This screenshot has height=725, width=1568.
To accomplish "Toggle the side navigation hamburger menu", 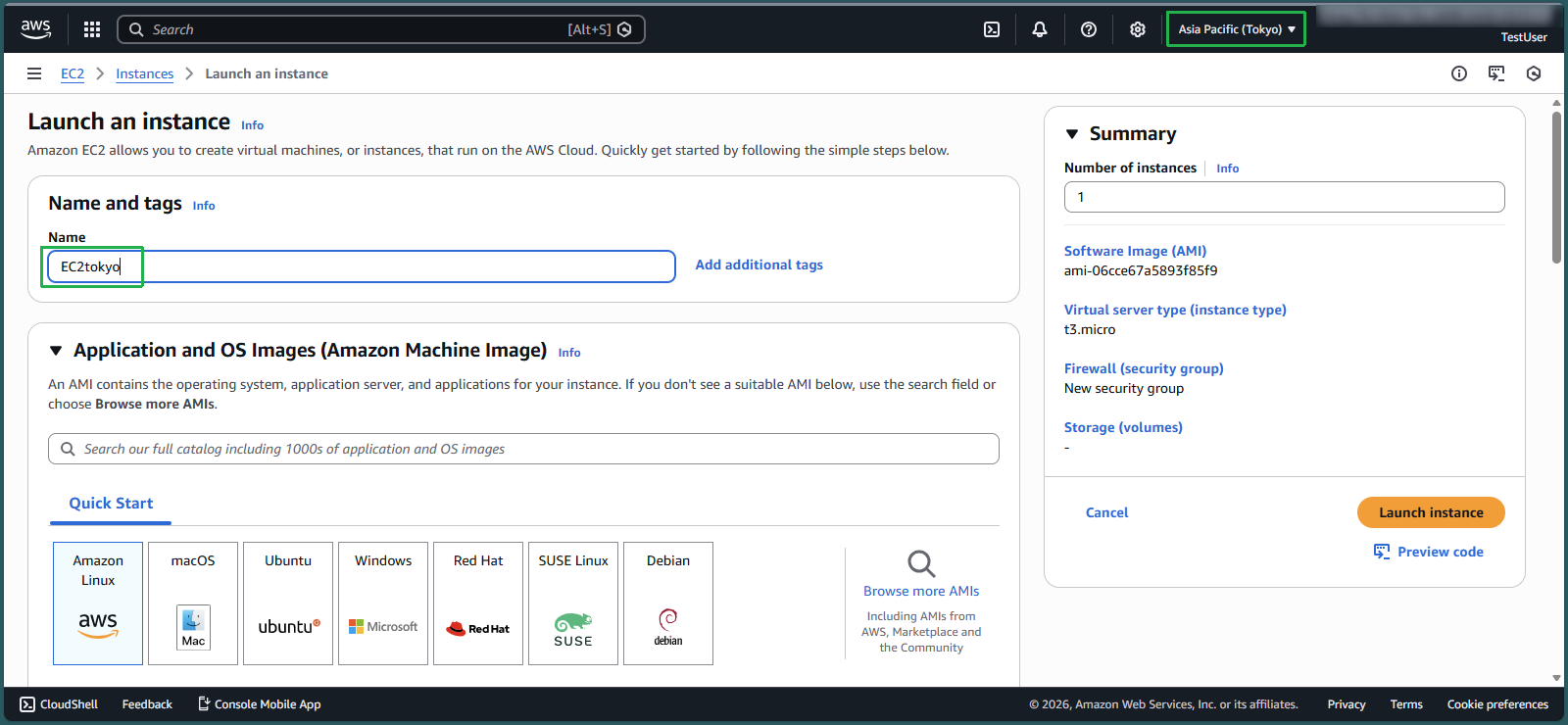I will [34, 73].
